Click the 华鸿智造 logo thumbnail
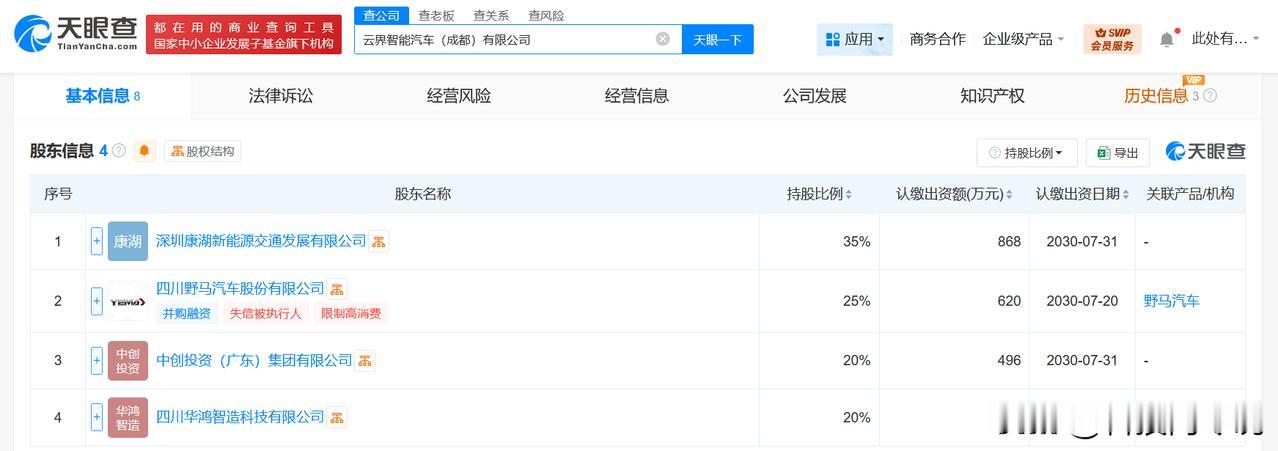This screenshot has width=1278, height=451. pos(128,417)
